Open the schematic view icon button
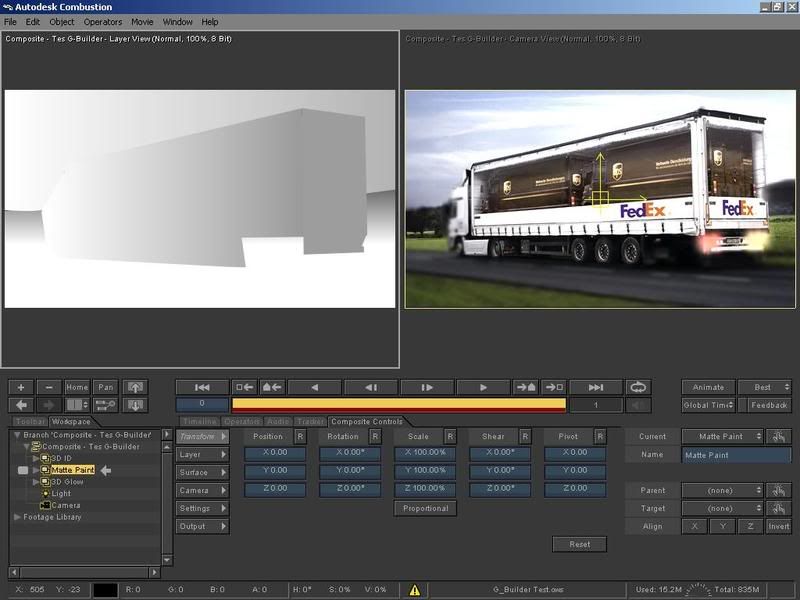This screenshot has height=600, width=800. 106,405
